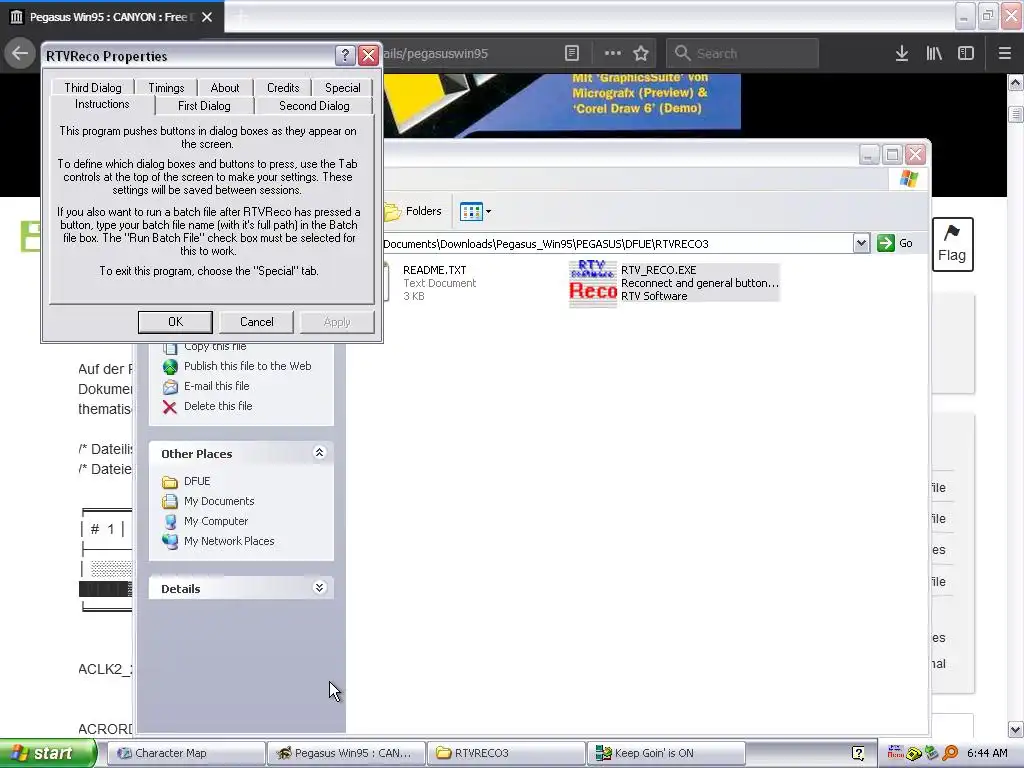Open My Network Places link
Viewport: 1024px width, 768px height.
(x=229, y=541)
